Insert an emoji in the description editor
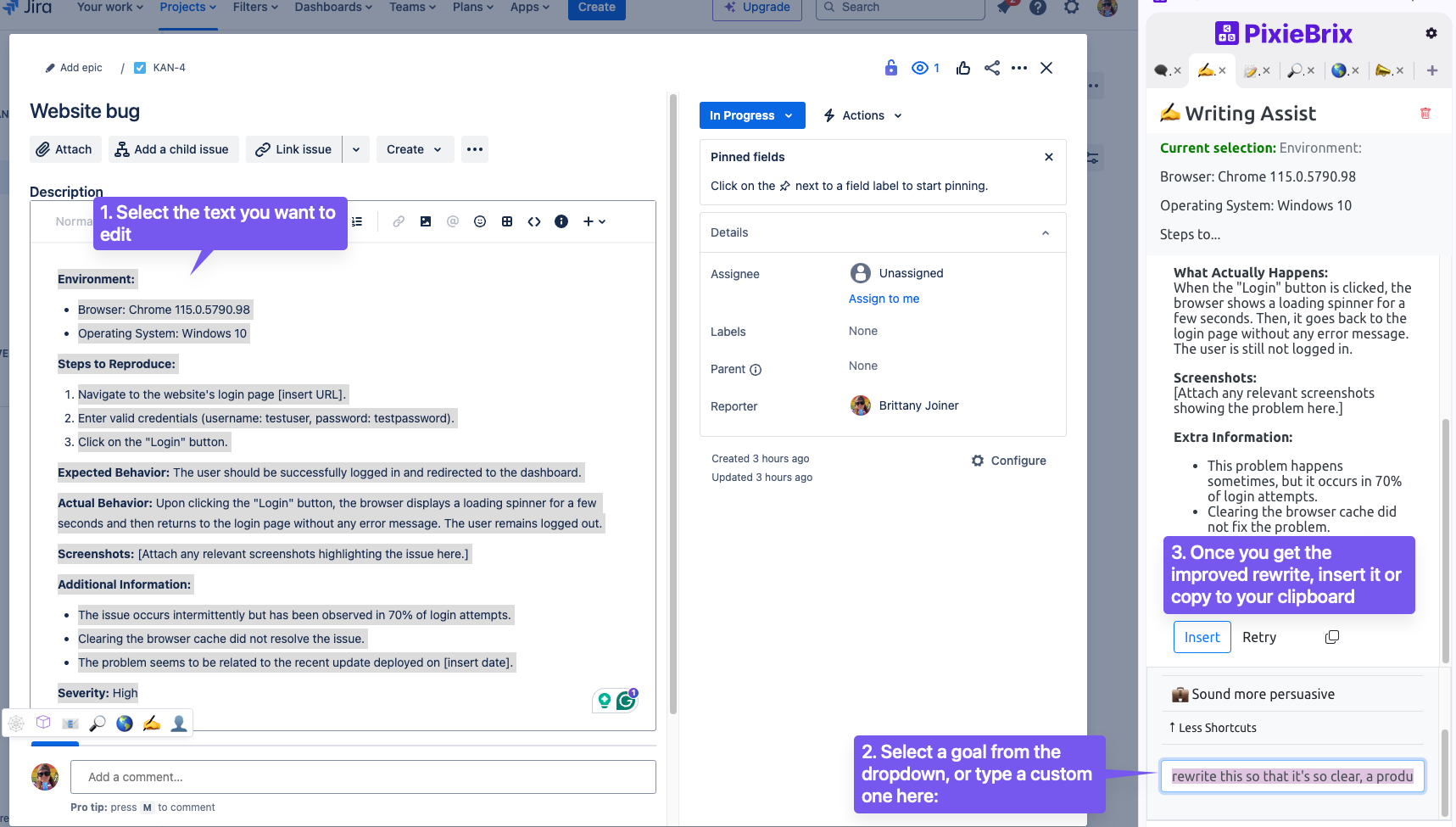 pyautogui.click(x=480, y=221)
